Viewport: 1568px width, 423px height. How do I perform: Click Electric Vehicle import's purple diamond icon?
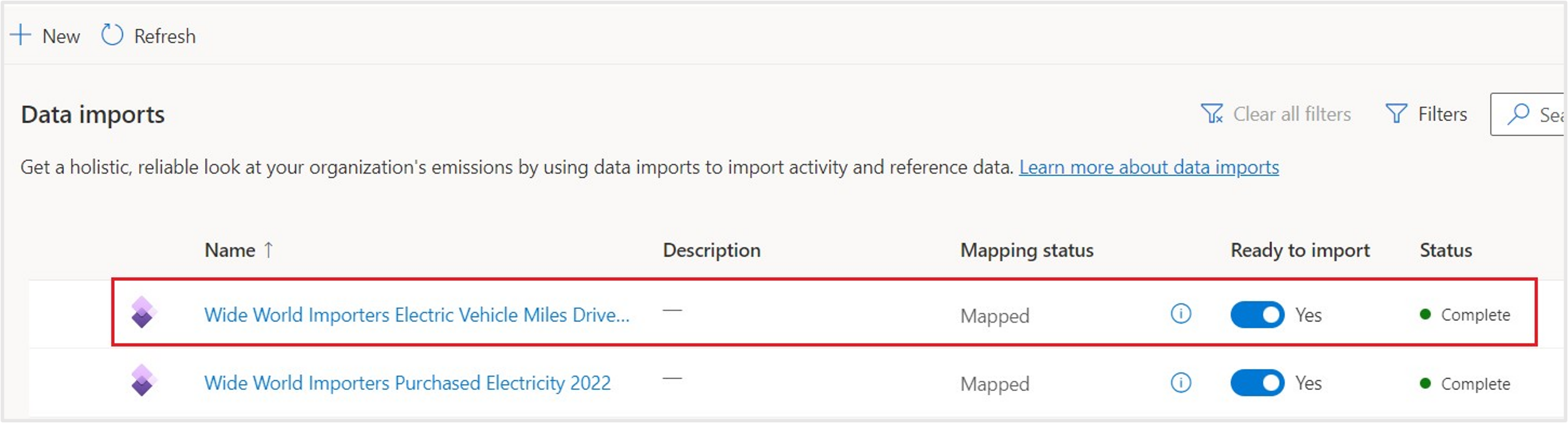(143, 312)
